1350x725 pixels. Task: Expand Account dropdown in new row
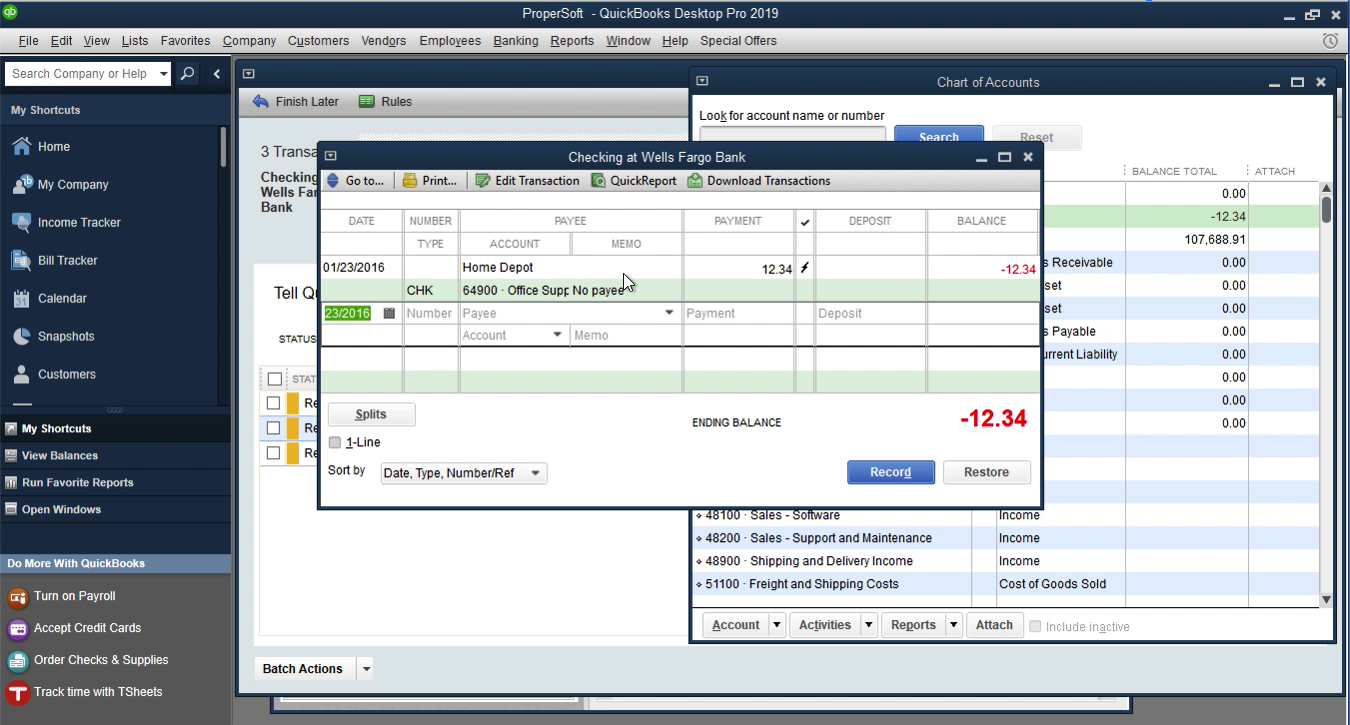557,335
